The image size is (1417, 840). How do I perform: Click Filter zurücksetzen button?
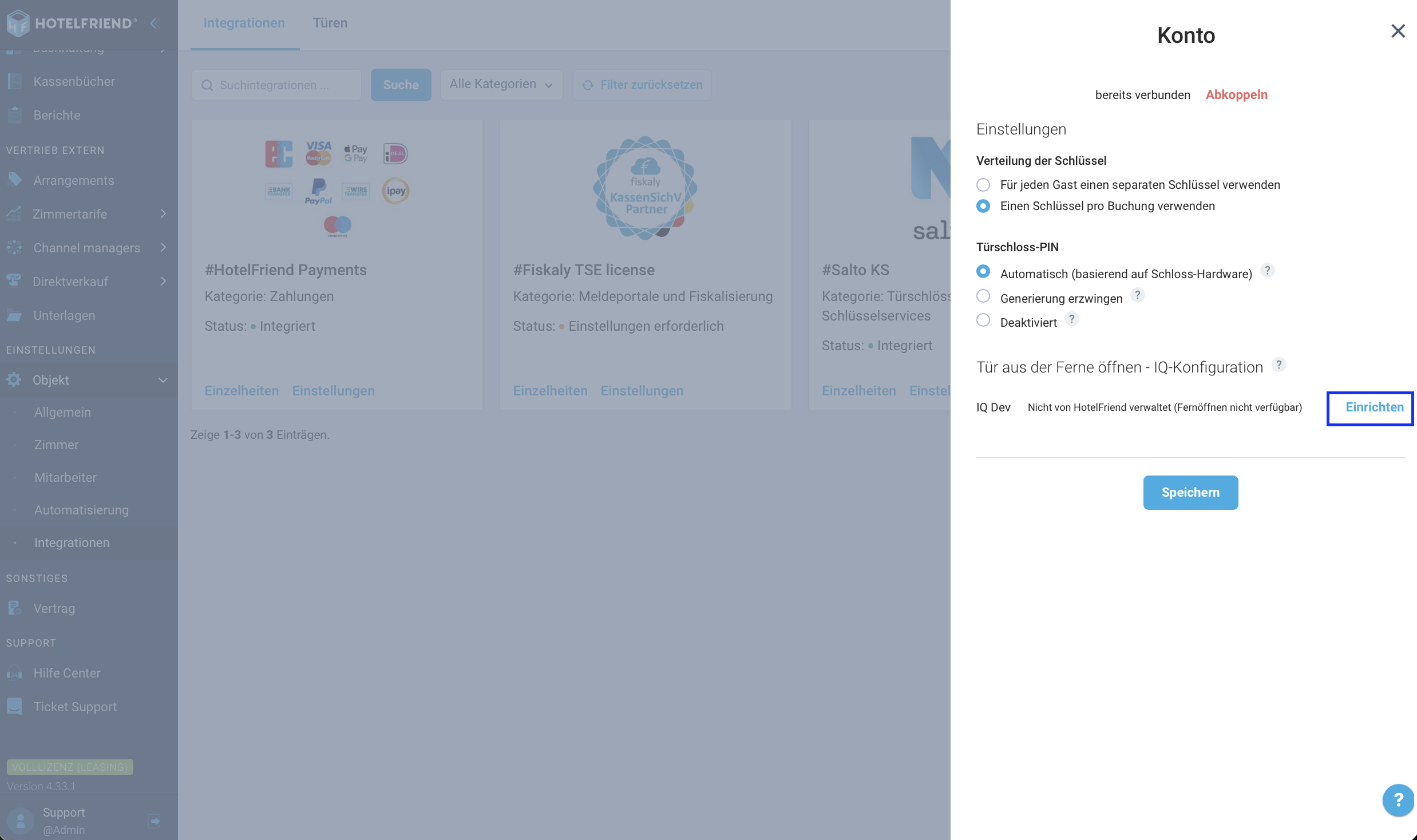pyautogui.click(x=642, y=85)
